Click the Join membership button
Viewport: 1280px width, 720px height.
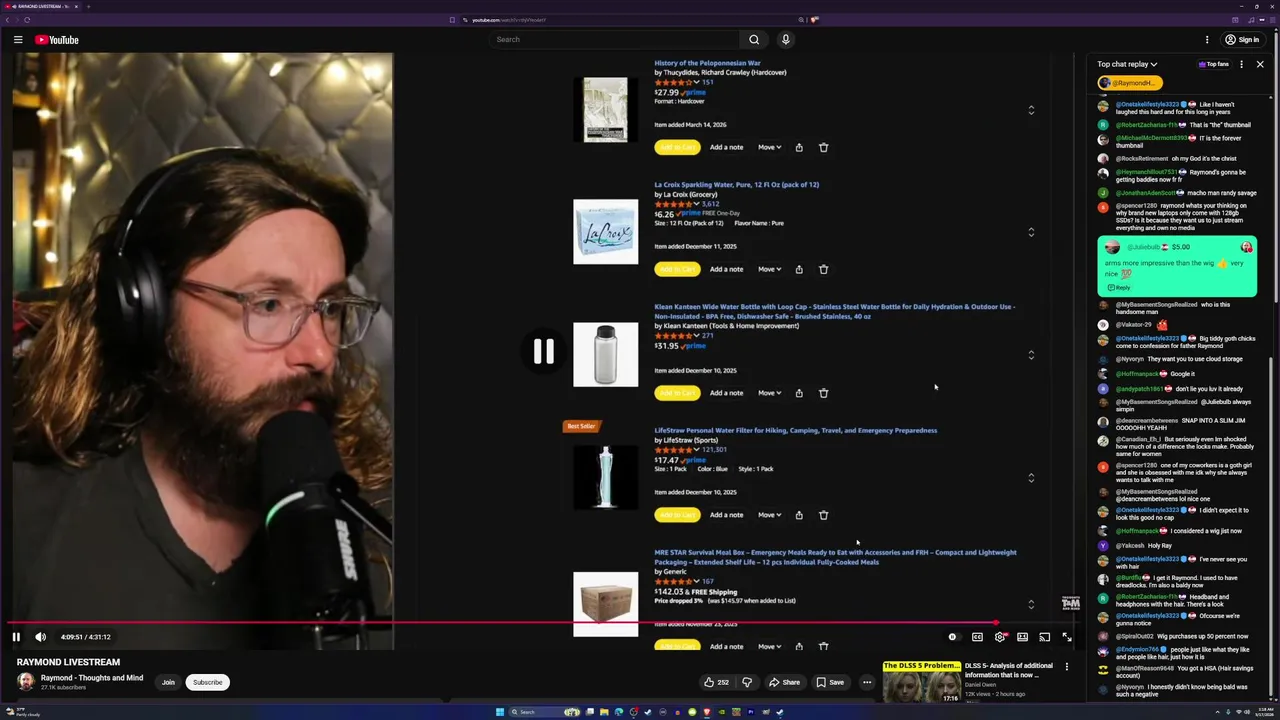pos(168,682)
